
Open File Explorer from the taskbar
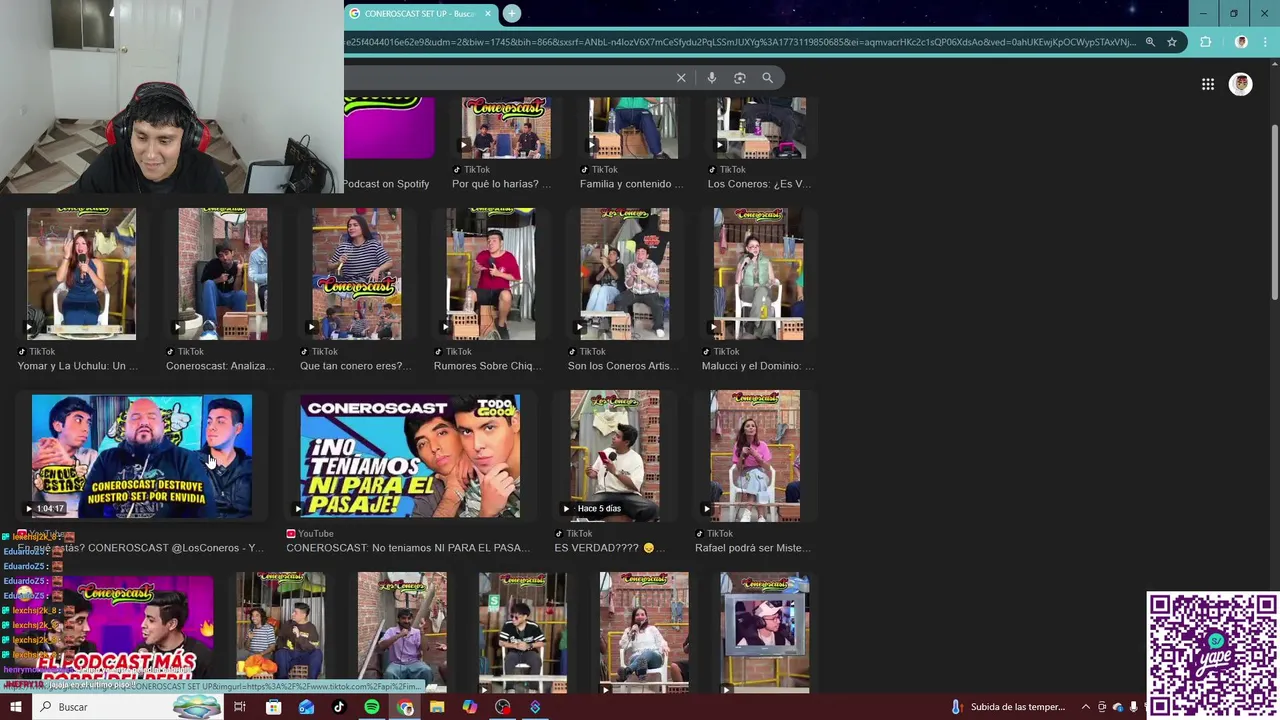437,707
